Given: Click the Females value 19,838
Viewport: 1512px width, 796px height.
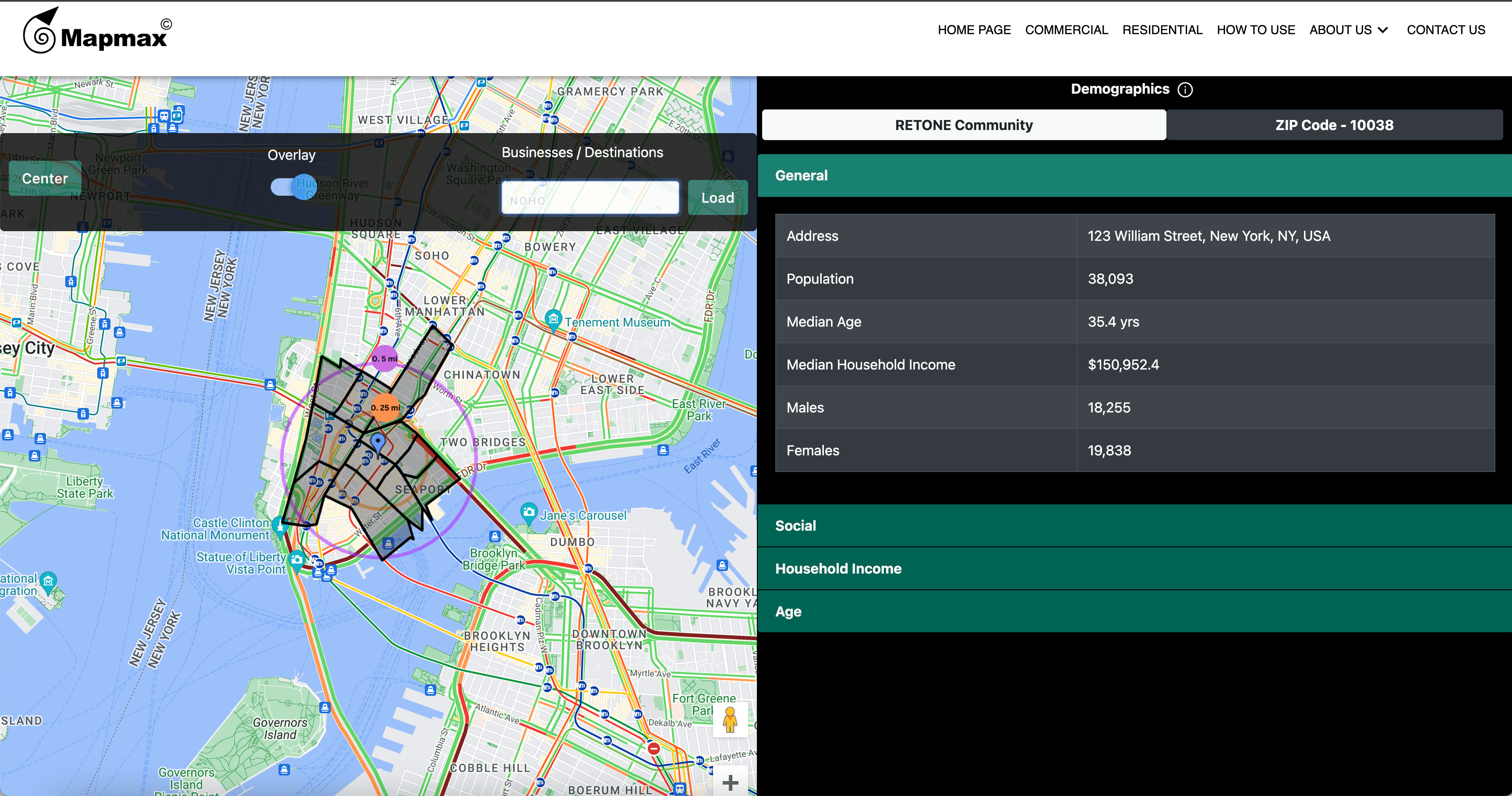Looking at the screenshot, I should [x=1109, y=451].
